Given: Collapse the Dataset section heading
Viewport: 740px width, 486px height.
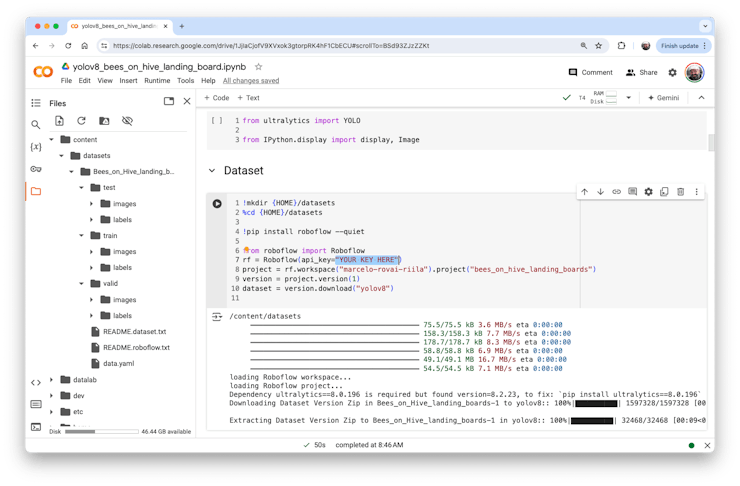Looking at the screenshot, I should tap(212, 171).
